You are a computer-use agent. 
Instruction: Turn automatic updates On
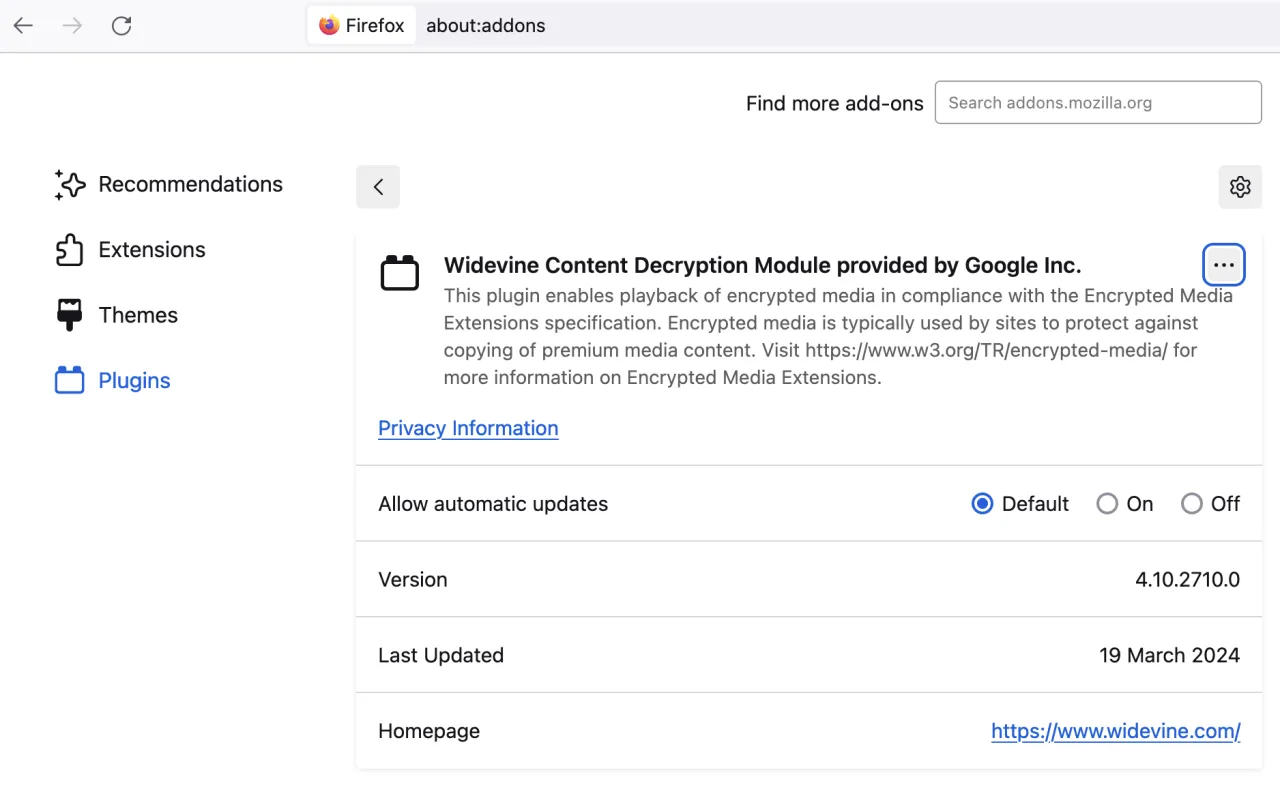[1107, 503]
